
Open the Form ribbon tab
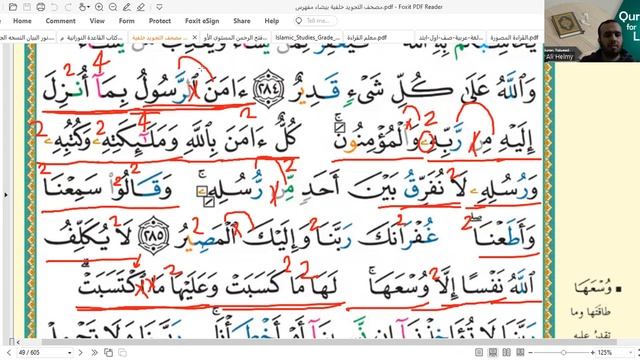[x=127, y=21]
